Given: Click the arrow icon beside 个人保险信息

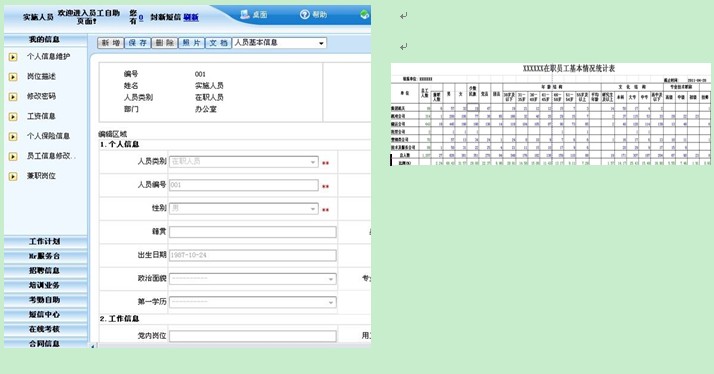Looking at the screenshot, I should pos(13,136).
